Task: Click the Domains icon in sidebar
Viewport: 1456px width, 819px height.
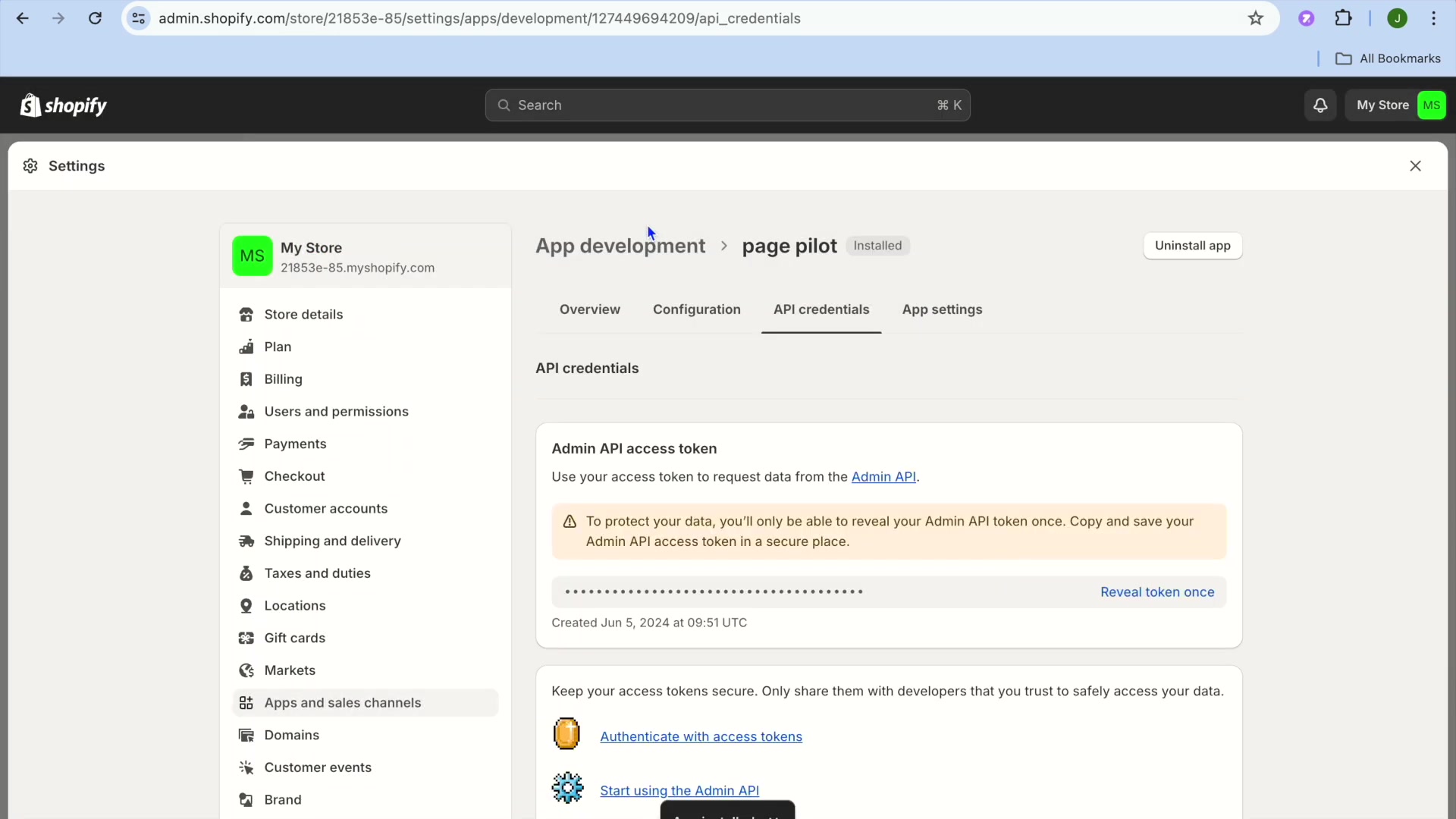Action: point(246,736)
